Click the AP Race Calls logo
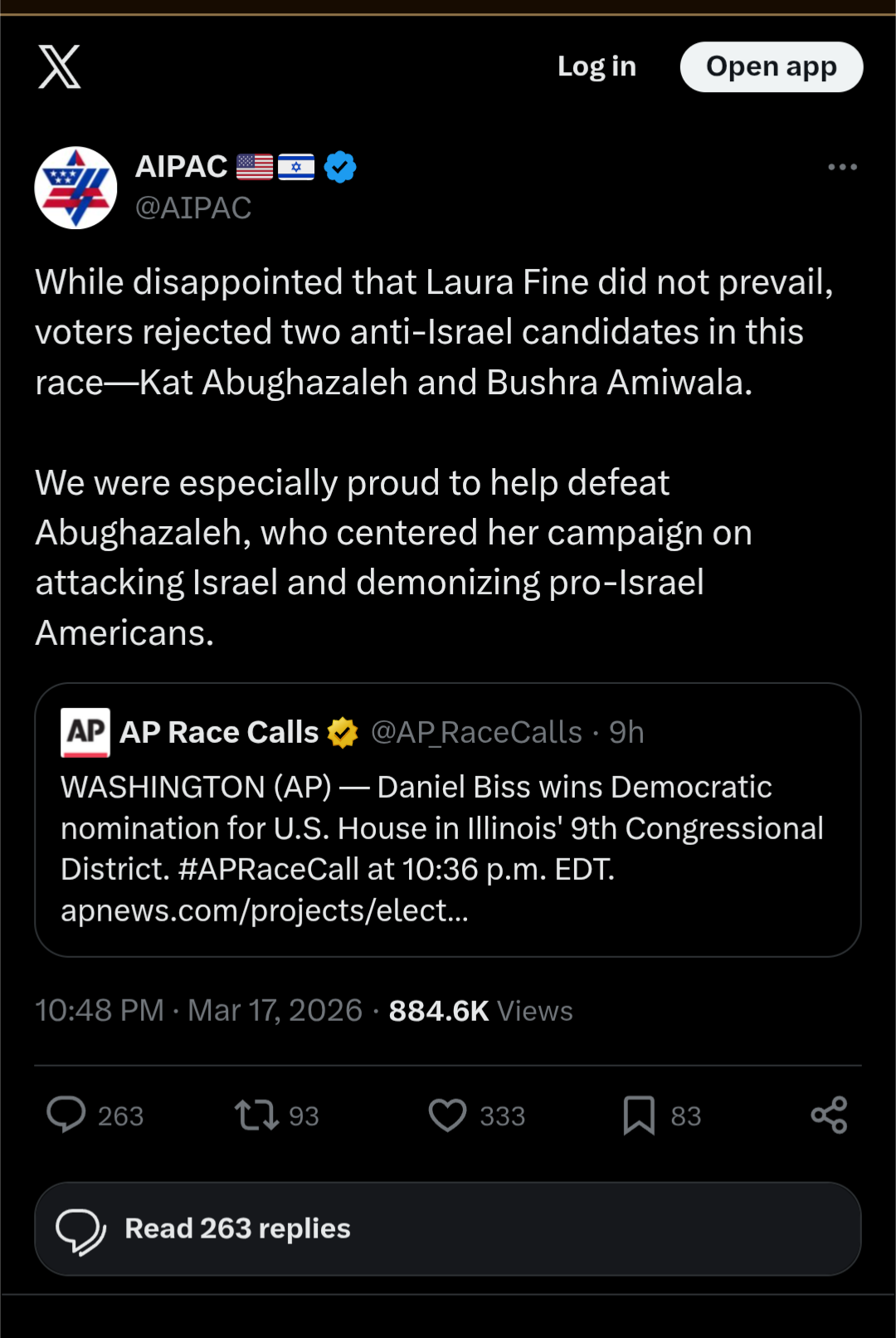The image size is (896, 1338). 85,732
